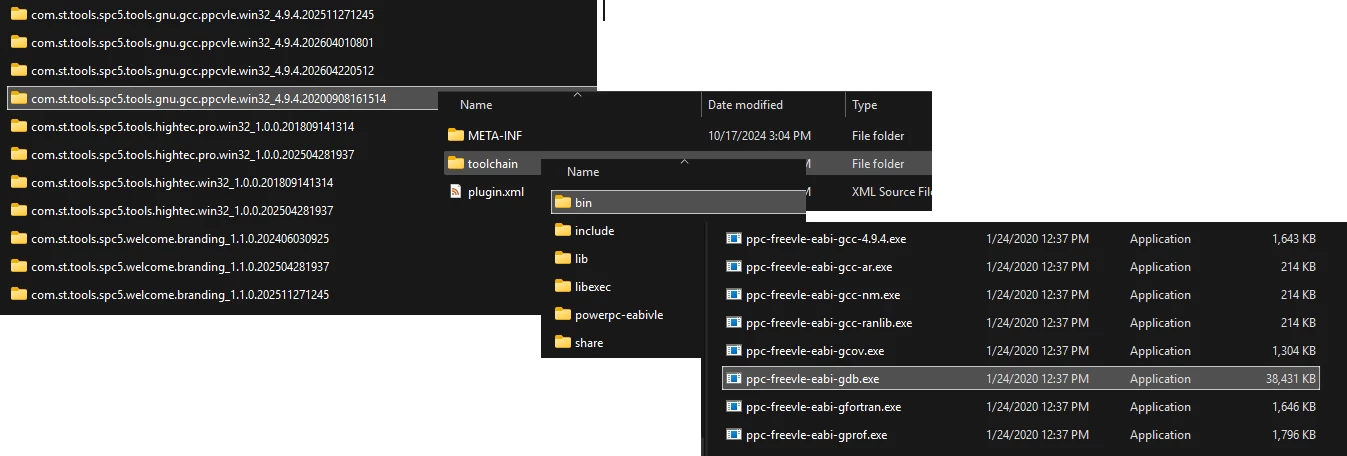Click the powerpc-eabivle folder icon
1347x456 pixels.
click(x=562, y=314)
